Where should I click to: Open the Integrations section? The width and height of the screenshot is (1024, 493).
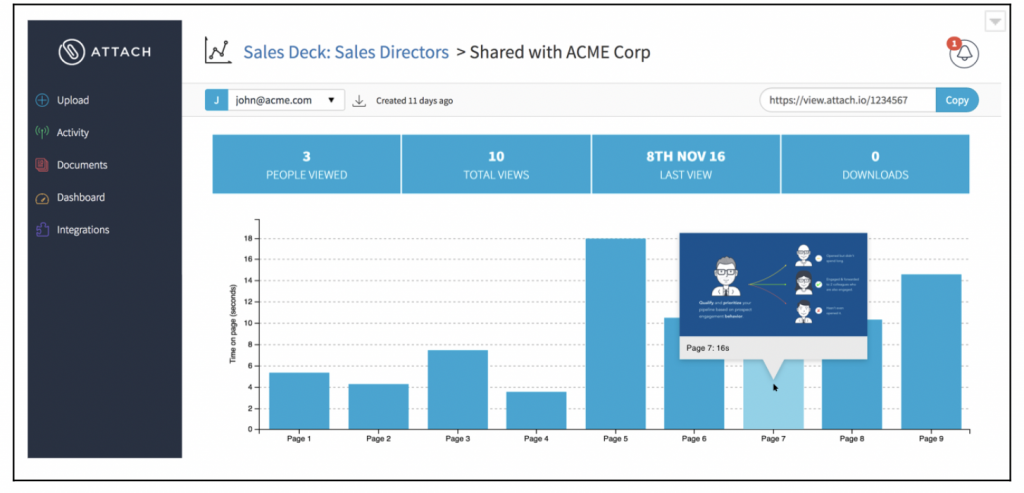click(x=83, y=230)
